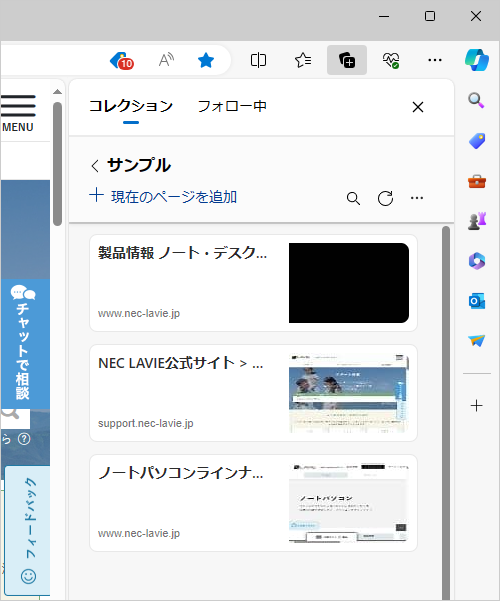
Task: Maximize the browser window
Action: pos(430,16)
